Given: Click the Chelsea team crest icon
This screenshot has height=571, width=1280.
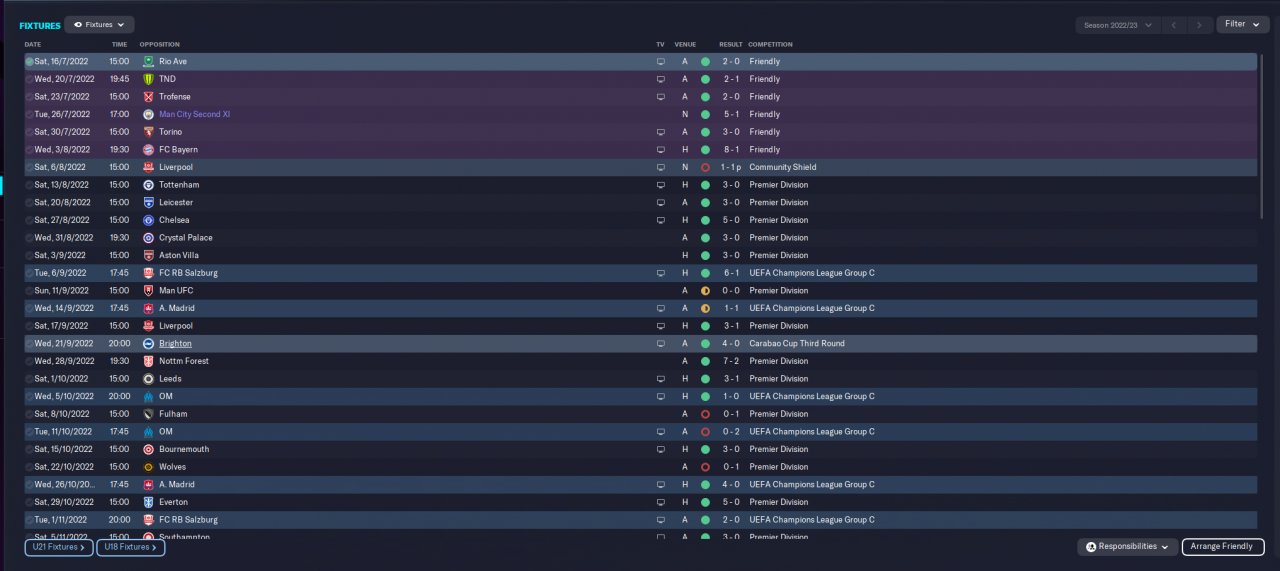Looking at the screenshot, I should click(149, 220).
